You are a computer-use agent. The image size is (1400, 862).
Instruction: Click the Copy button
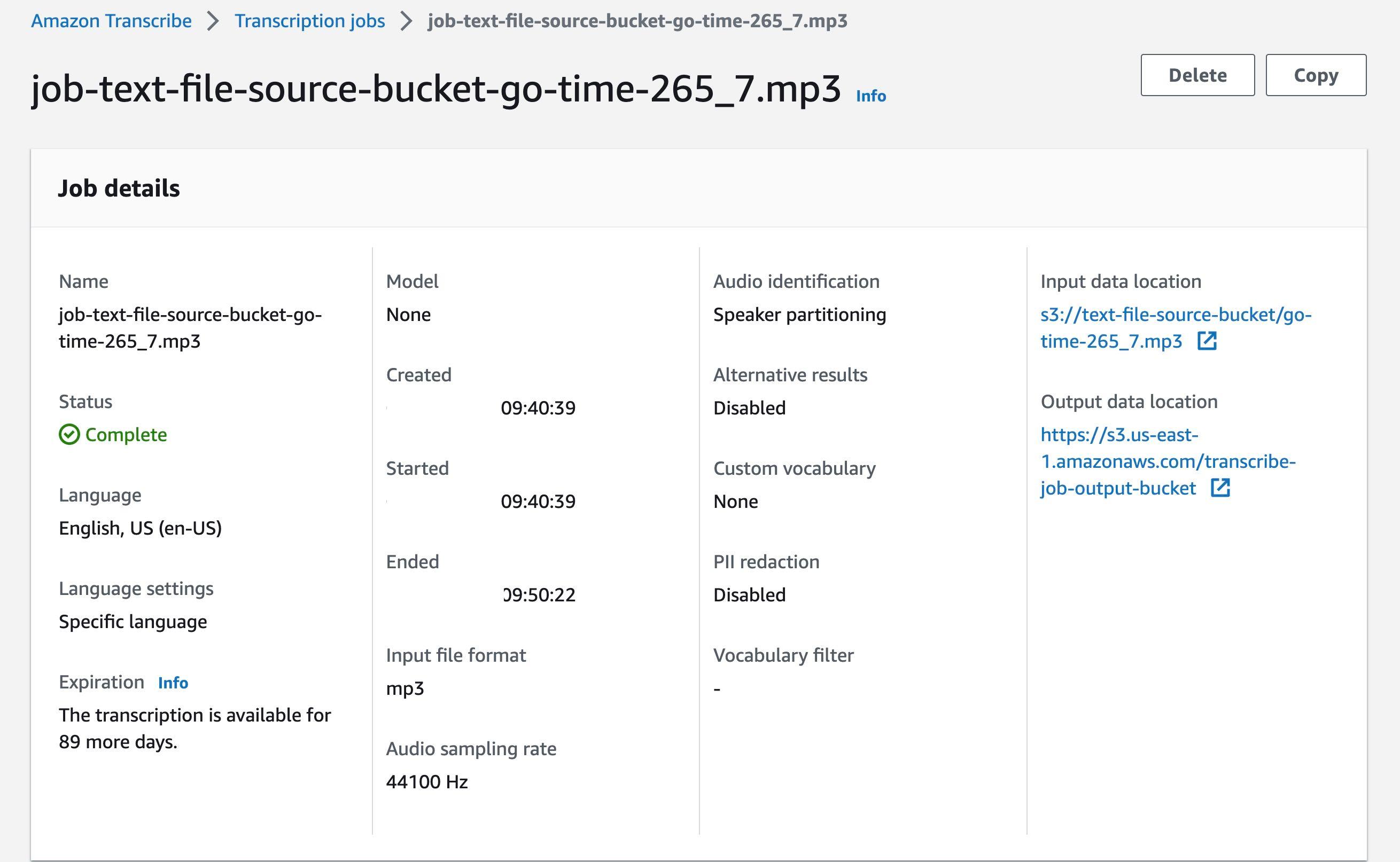1315,75
